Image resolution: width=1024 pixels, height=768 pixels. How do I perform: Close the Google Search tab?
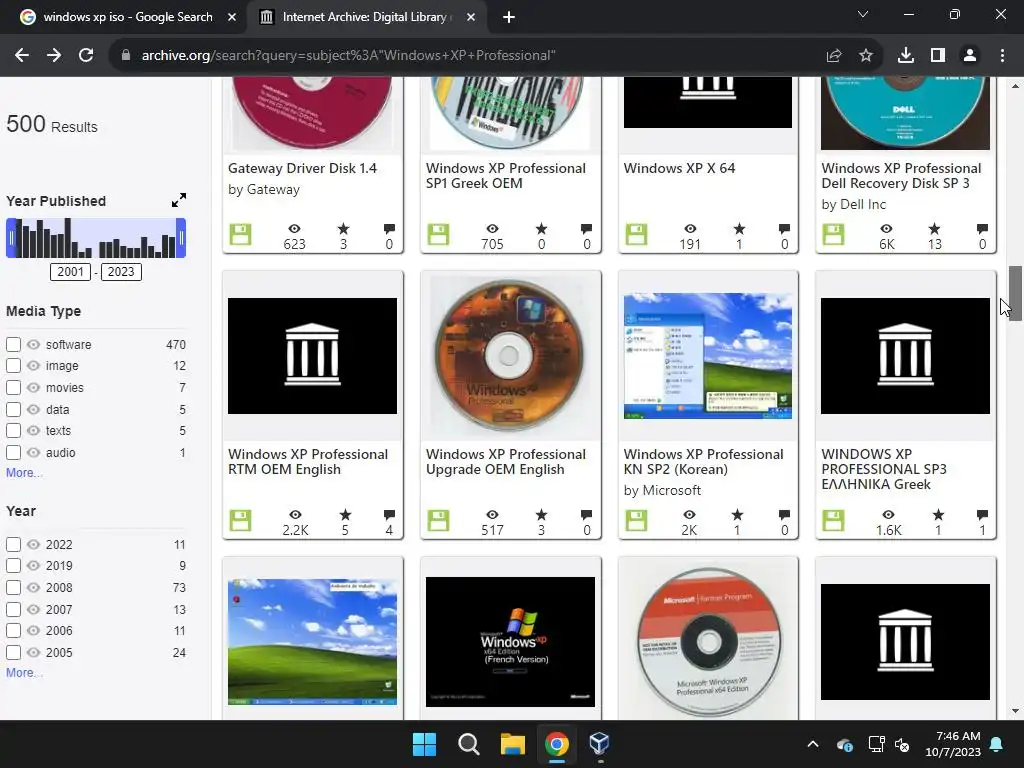pyautogui.click(x=232, y=17)
